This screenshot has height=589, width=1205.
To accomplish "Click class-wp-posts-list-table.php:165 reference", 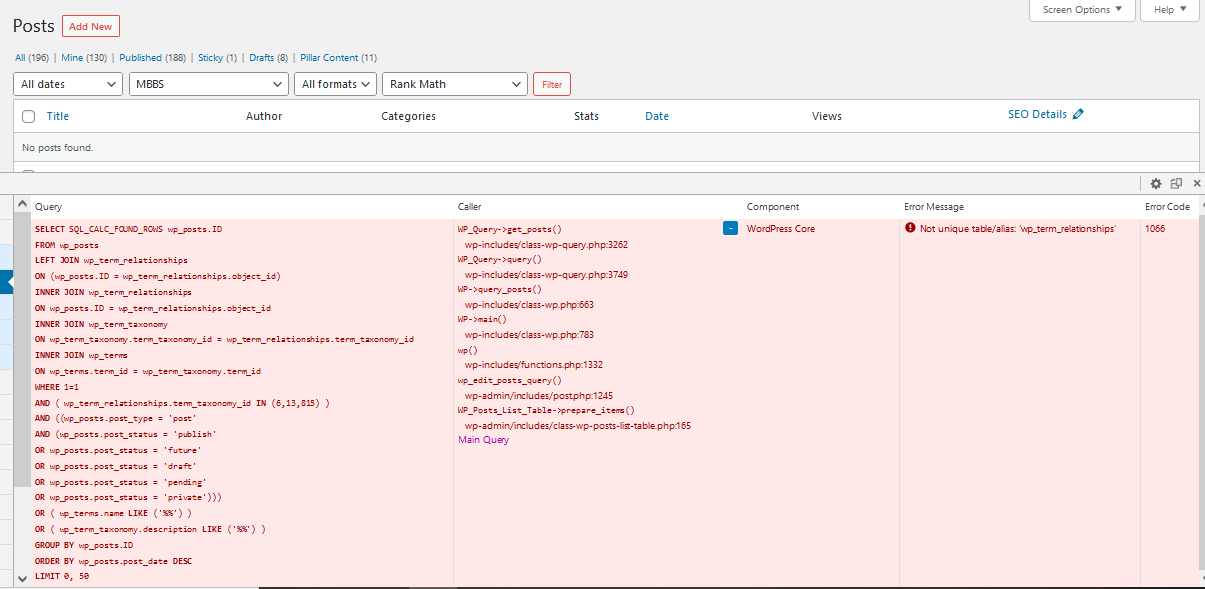I will pos(578,425).
